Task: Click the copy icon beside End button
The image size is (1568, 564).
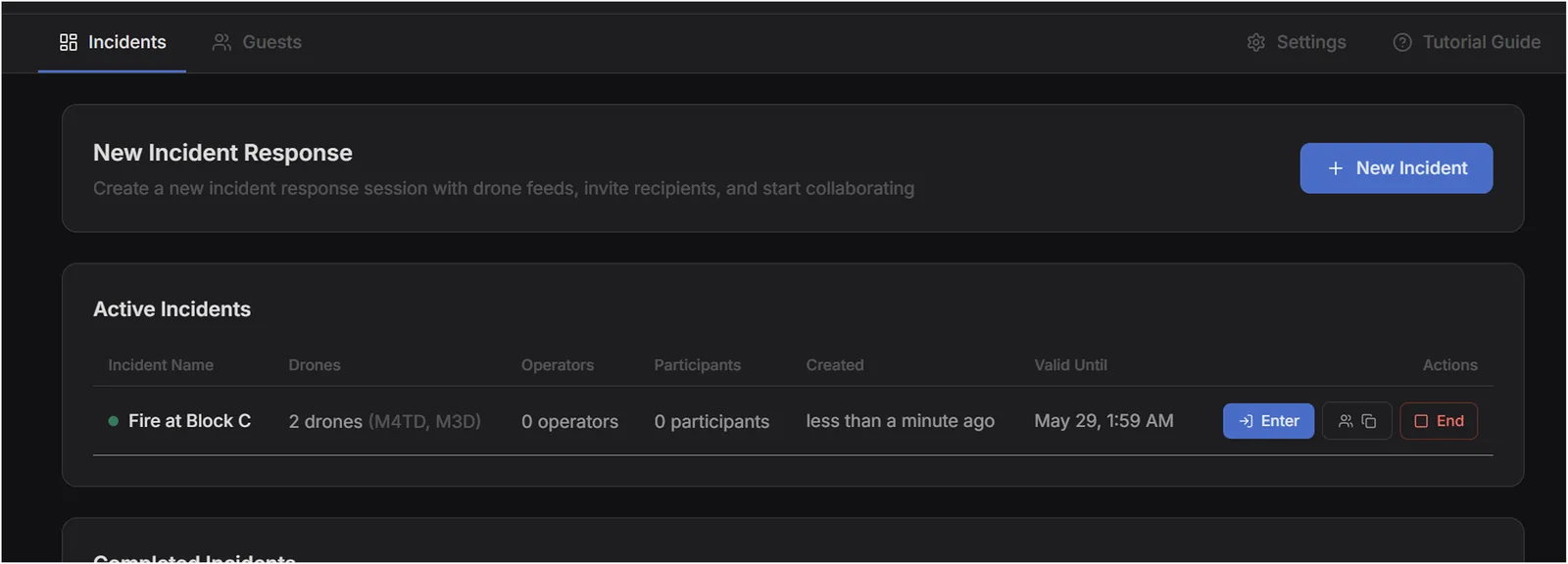Action: click(x=1369, y=421)
